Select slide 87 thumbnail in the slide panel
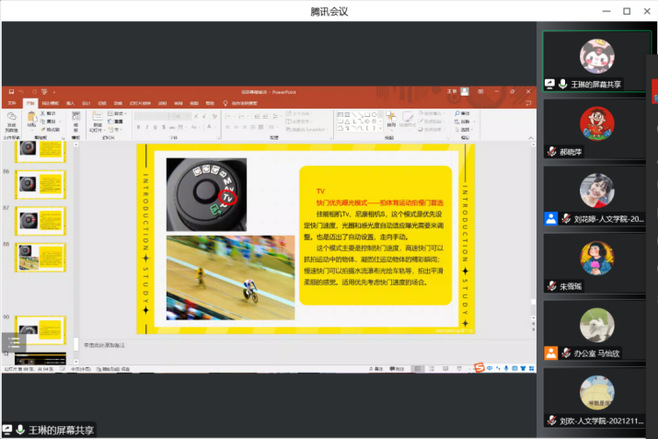Viewport: 658px width, 439px height. [x=41, y=219]
